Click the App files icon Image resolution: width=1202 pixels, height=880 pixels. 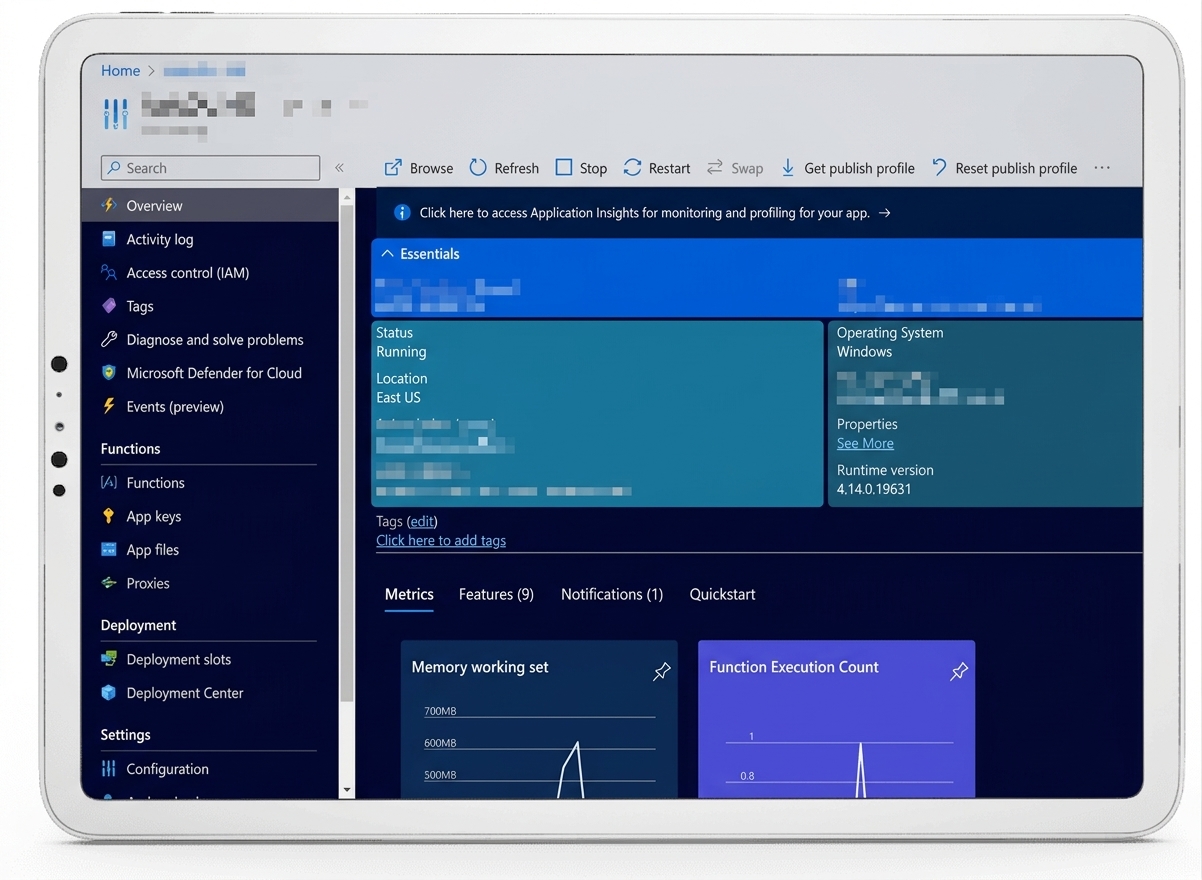click(109, 549)
